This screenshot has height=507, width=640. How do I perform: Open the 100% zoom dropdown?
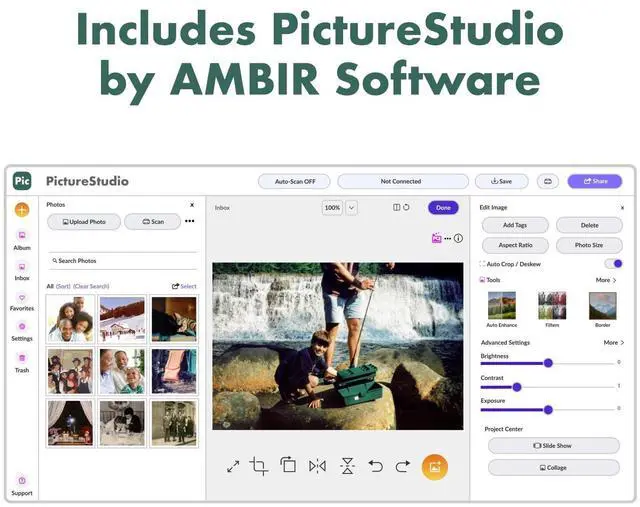pos(351,208)
